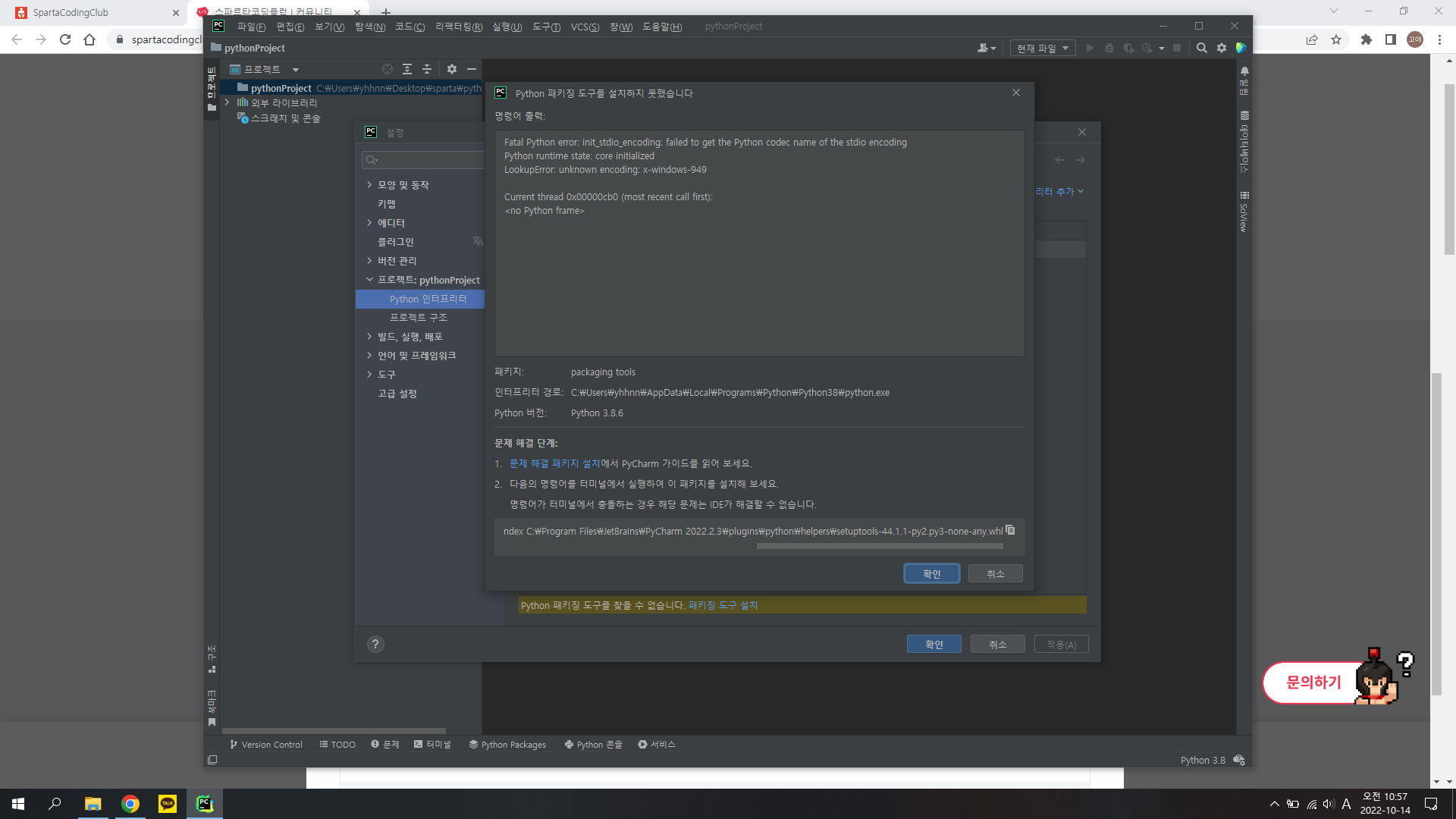Screen dimensions: 1456x819
Task: Click the 문의하기 button on the web page
Action: pos(1314,682)
